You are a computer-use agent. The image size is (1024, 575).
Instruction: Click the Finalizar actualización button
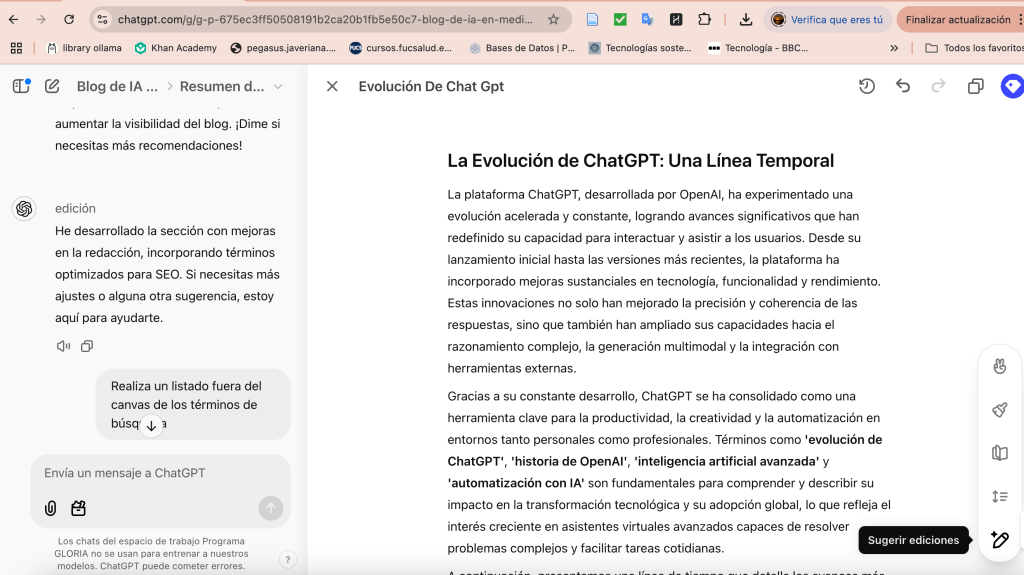[958, 19]
